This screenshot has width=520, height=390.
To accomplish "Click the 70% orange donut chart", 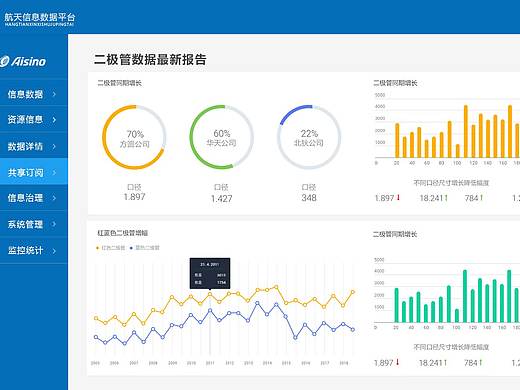I will click(134, 137).
